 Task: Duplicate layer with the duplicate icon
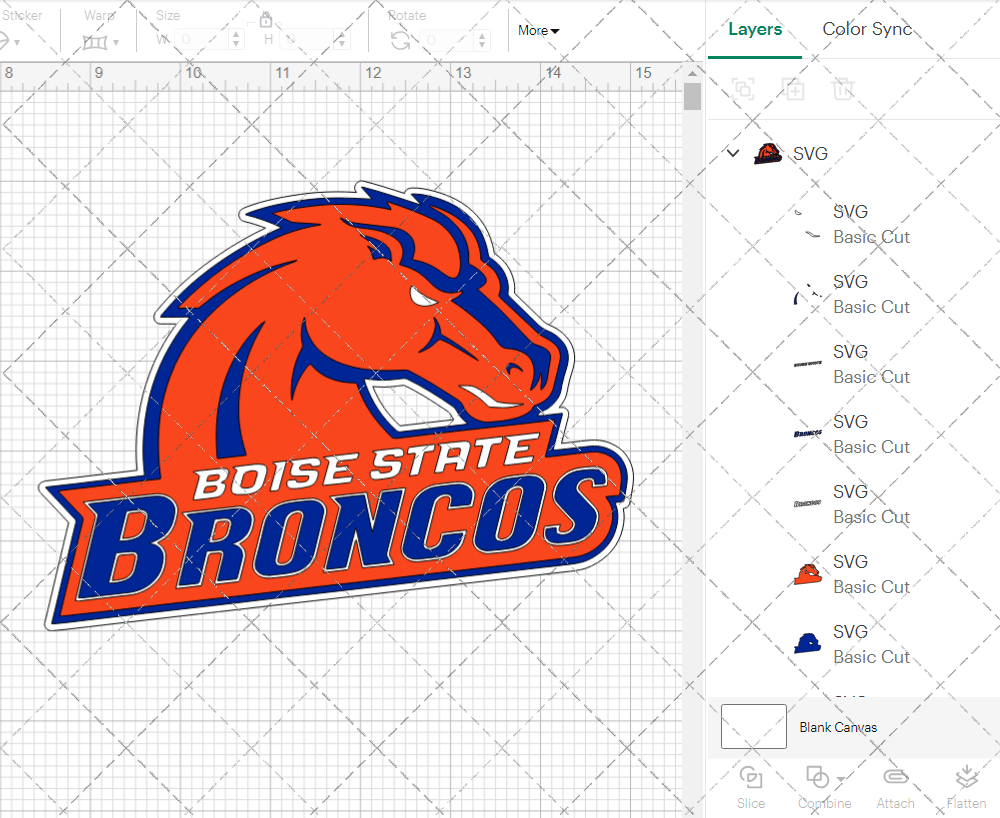(794, 89)
